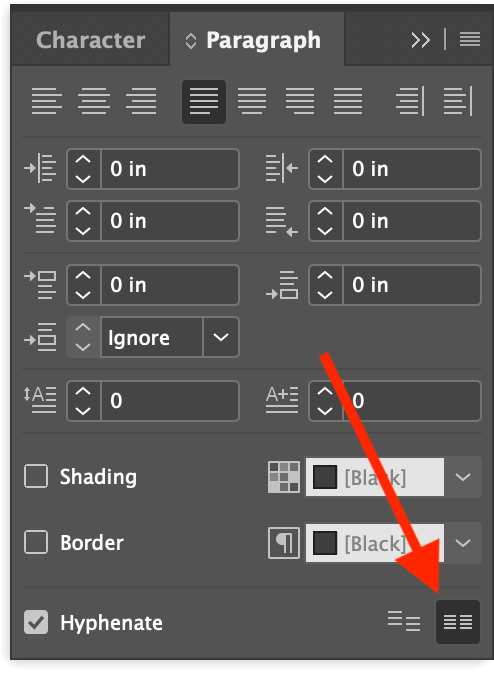Select Align away from spine icon
494x674 pixels.
pos(458,101)
